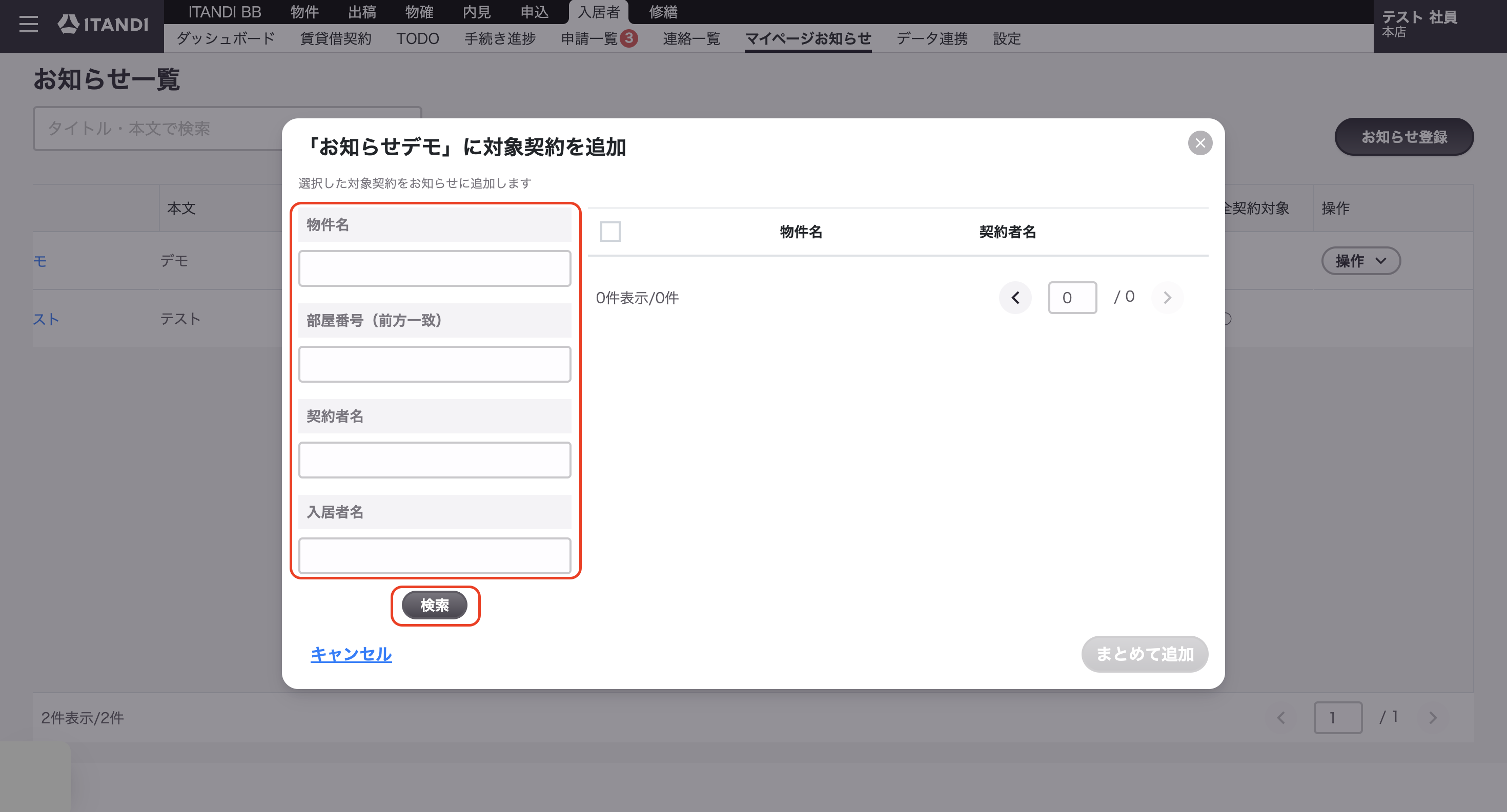Focus the 部屋番号（前方一致） input field

pyautogui.click(x=435, y=364)
